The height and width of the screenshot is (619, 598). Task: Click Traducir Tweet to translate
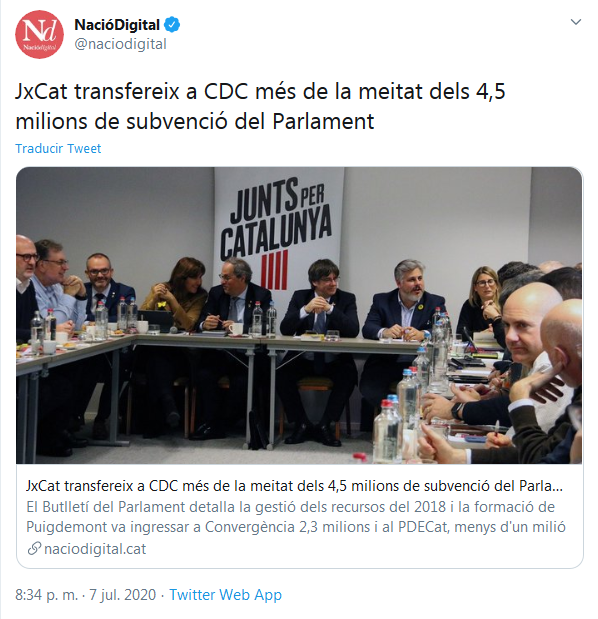coord(58,148)
